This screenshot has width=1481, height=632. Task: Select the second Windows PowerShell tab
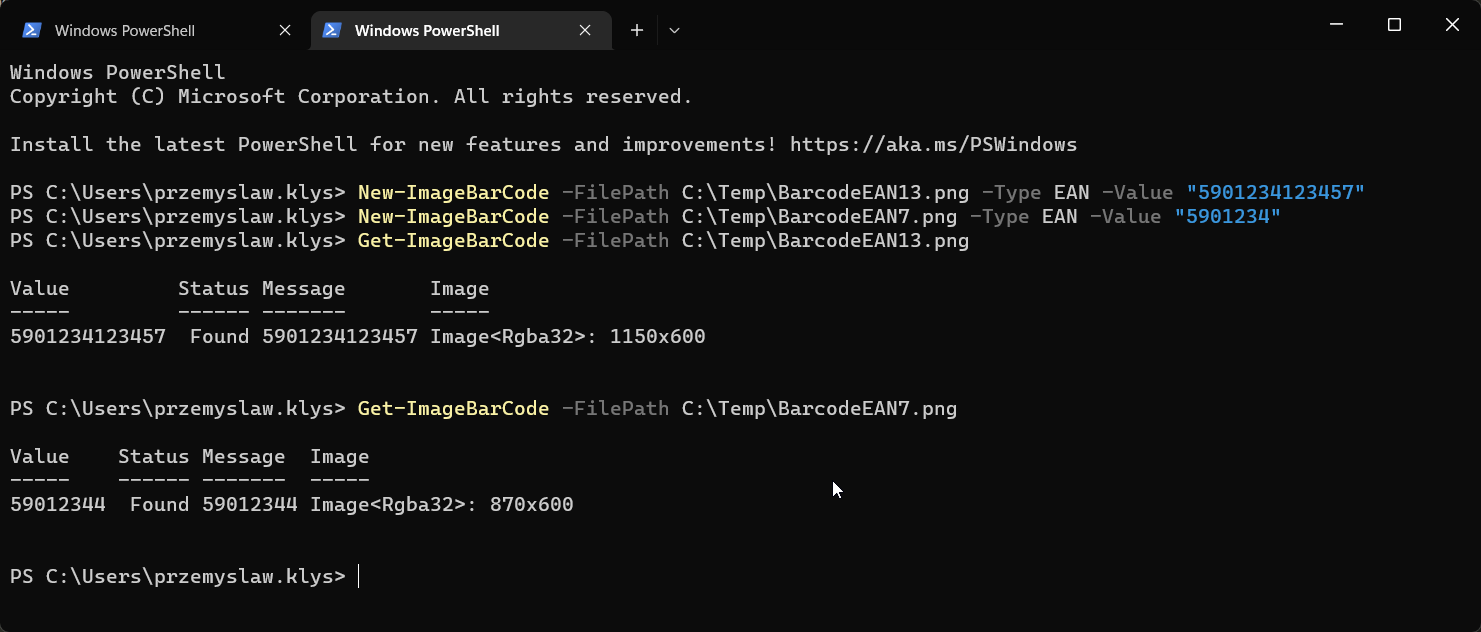pos(430,30)
